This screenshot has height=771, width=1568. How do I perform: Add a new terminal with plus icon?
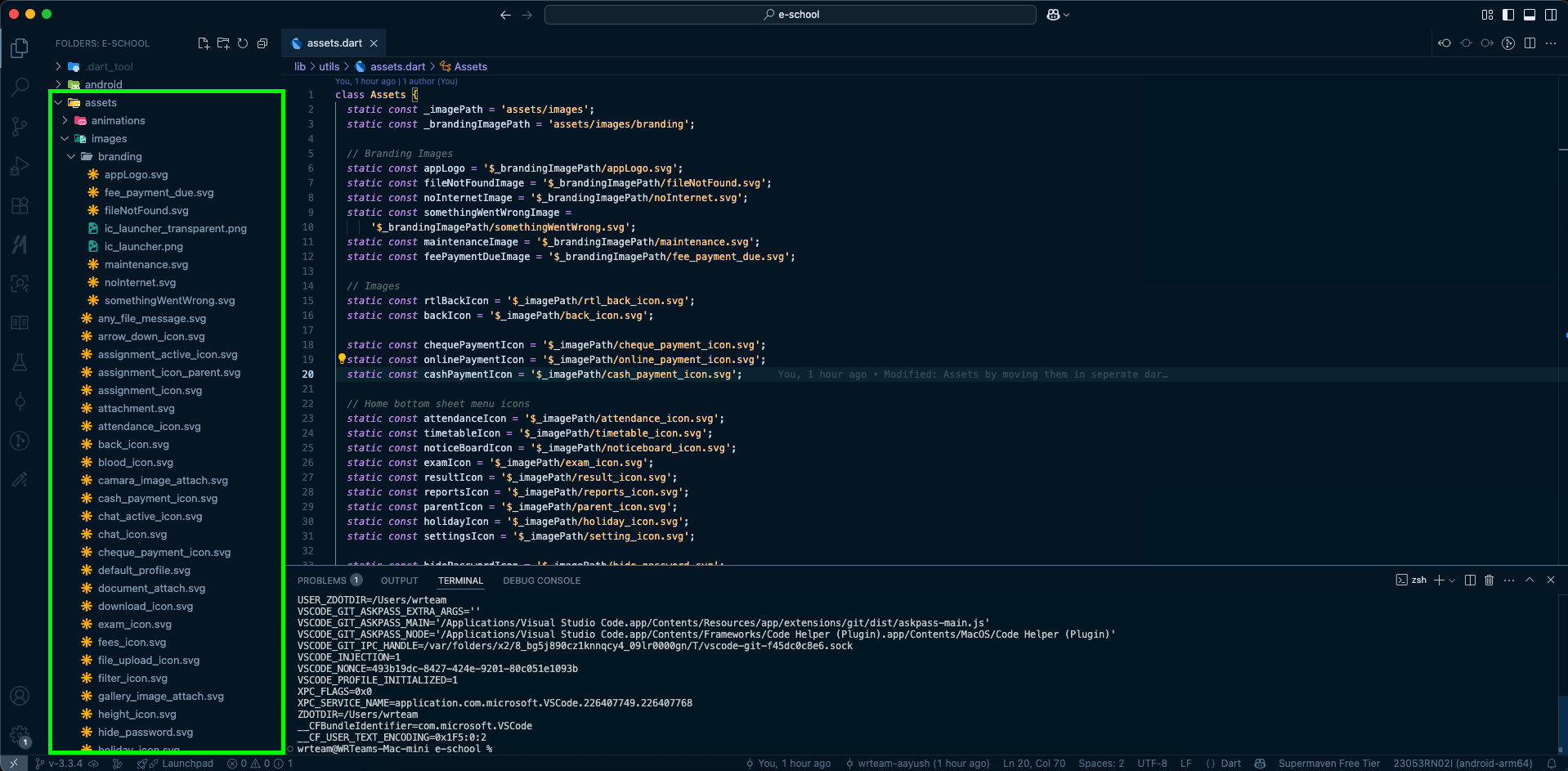pos(1439,580)
